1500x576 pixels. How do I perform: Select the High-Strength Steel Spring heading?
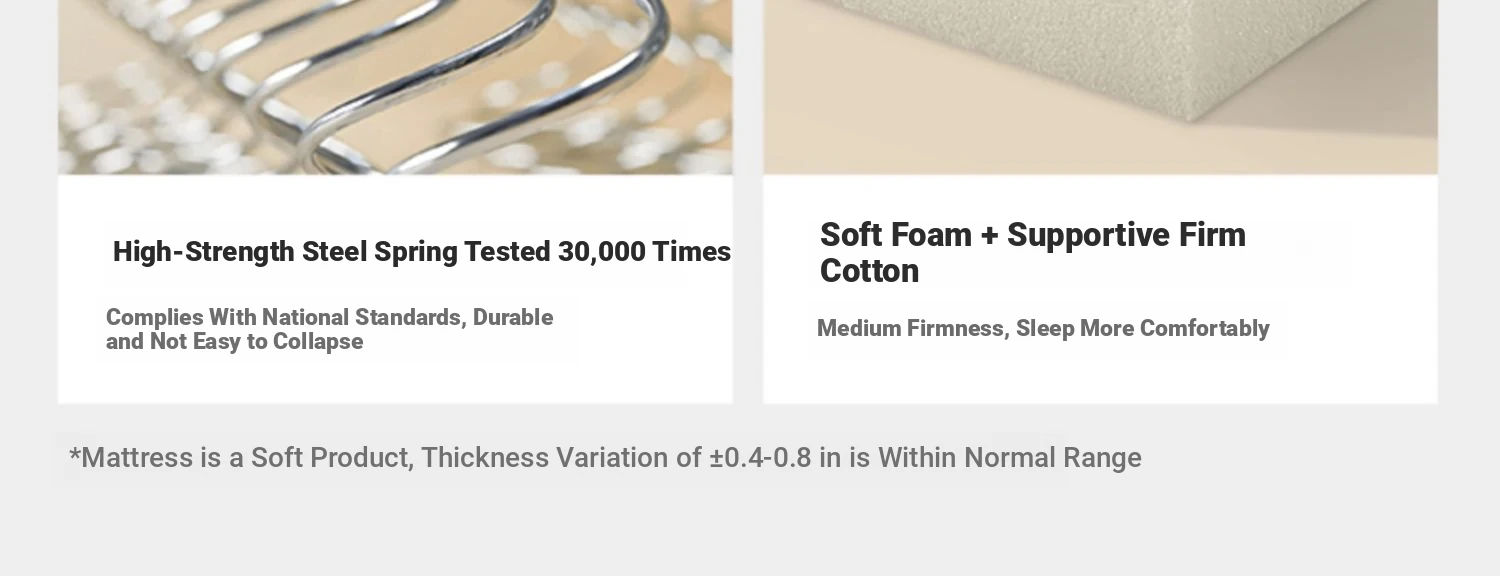(422, 252)
